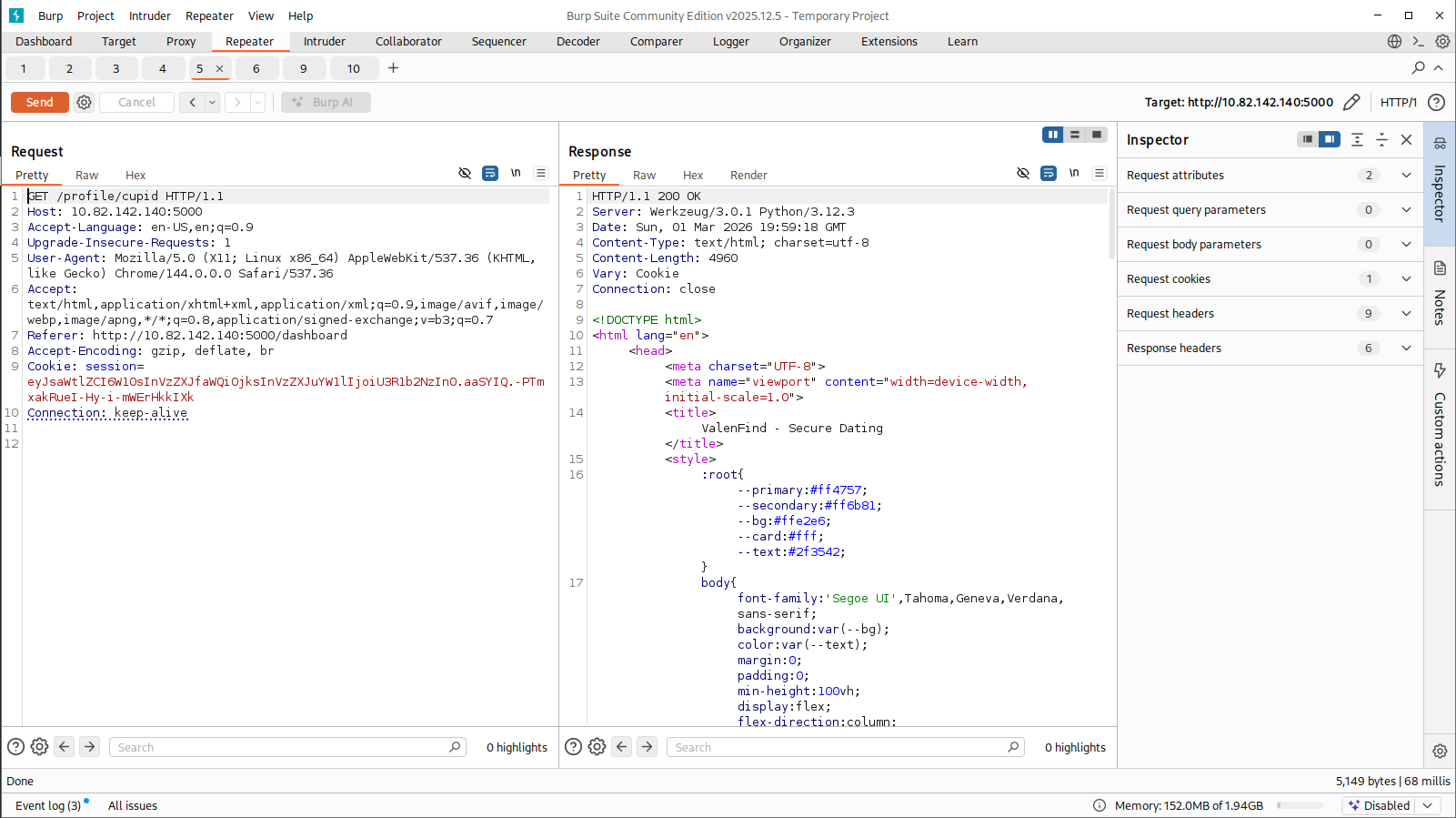Go forward to next request in history
Viewport: 1456px width, 818px height.
[238, 102]
